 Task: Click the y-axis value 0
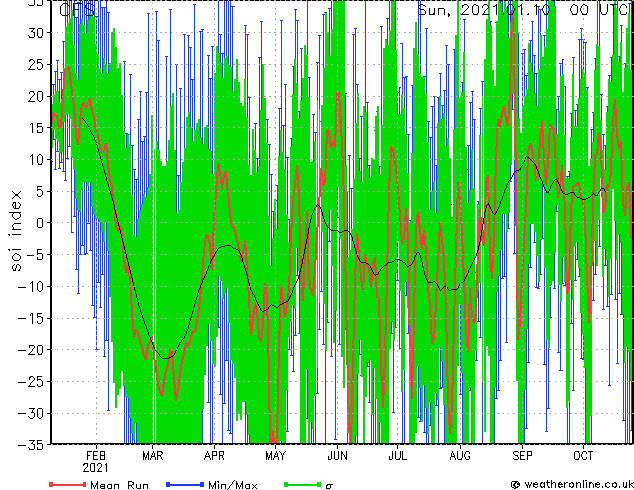pyautogui.click(x=40, y=223)
